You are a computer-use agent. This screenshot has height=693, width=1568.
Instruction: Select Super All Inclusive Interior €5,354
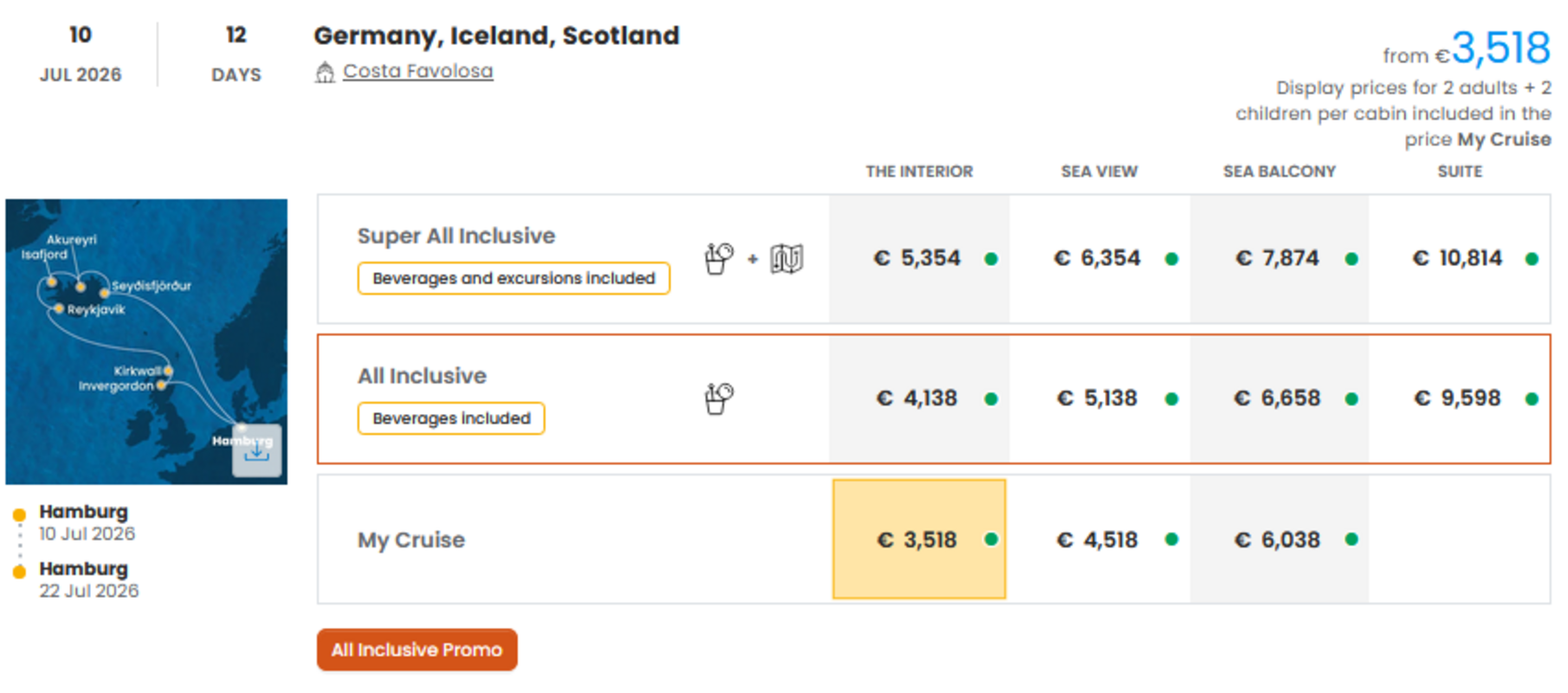pyautogui.click(x=918, y=258)
